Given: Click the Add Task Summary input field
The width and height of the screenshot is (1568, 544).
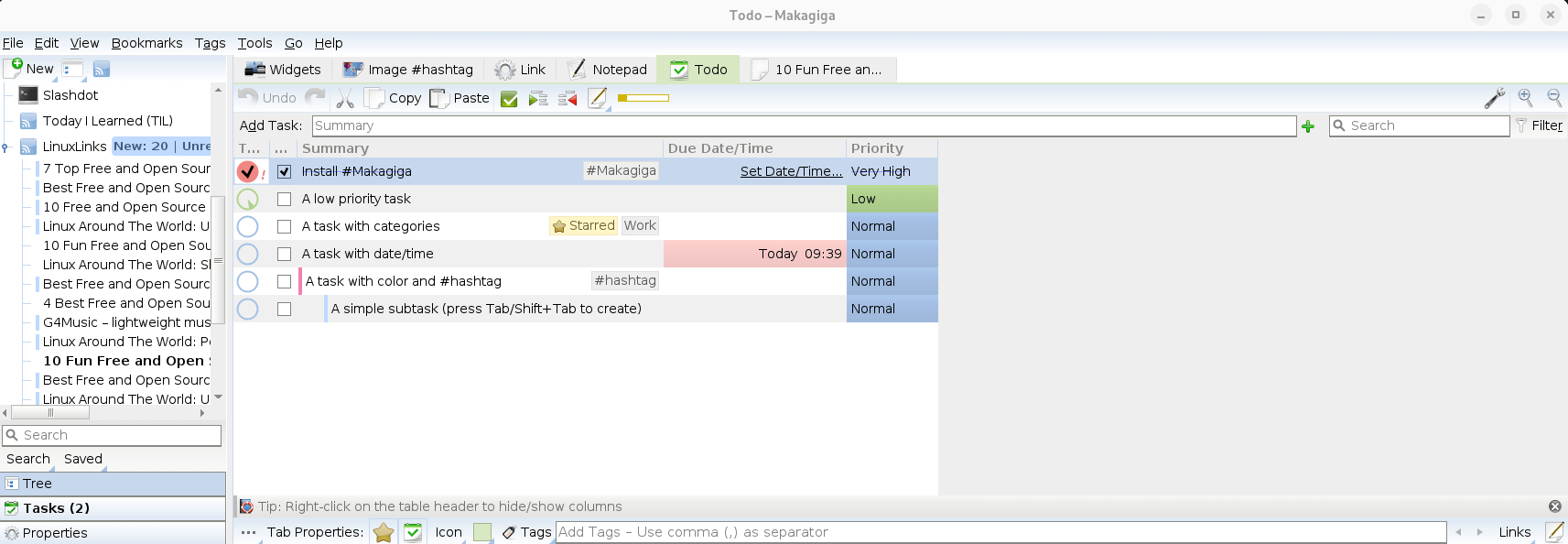Looking at the screenshot, I should pos(804,126).
